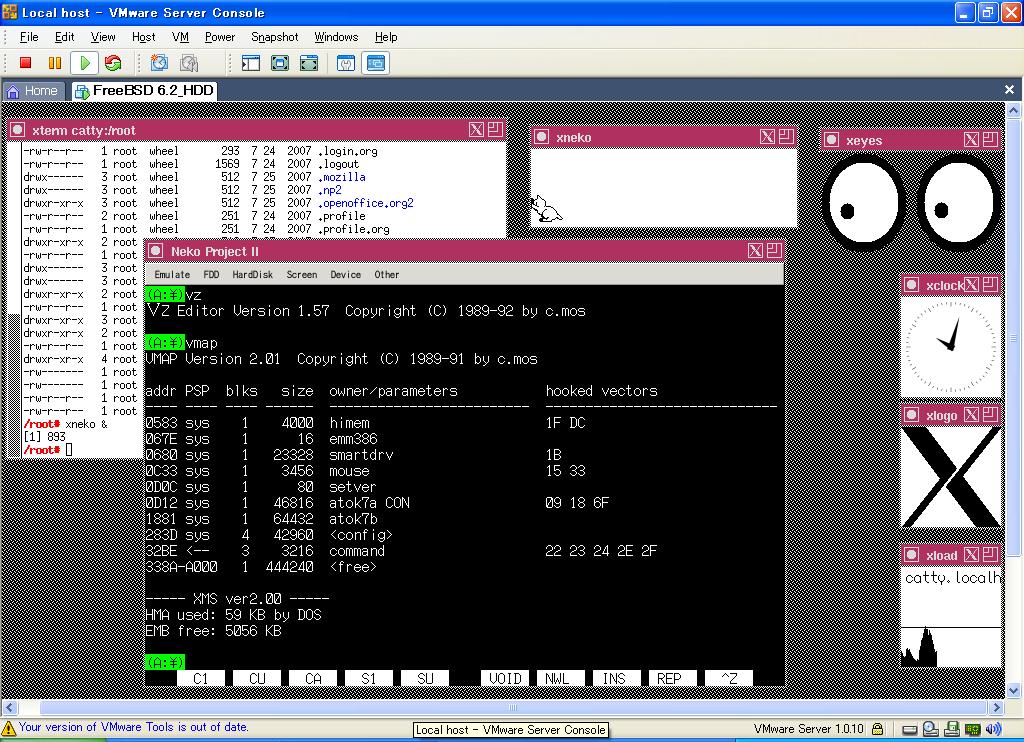Screen dimensions: 1024x742
Task: Open Device menu in Neko Project II
Action: [x=345, y=274]
